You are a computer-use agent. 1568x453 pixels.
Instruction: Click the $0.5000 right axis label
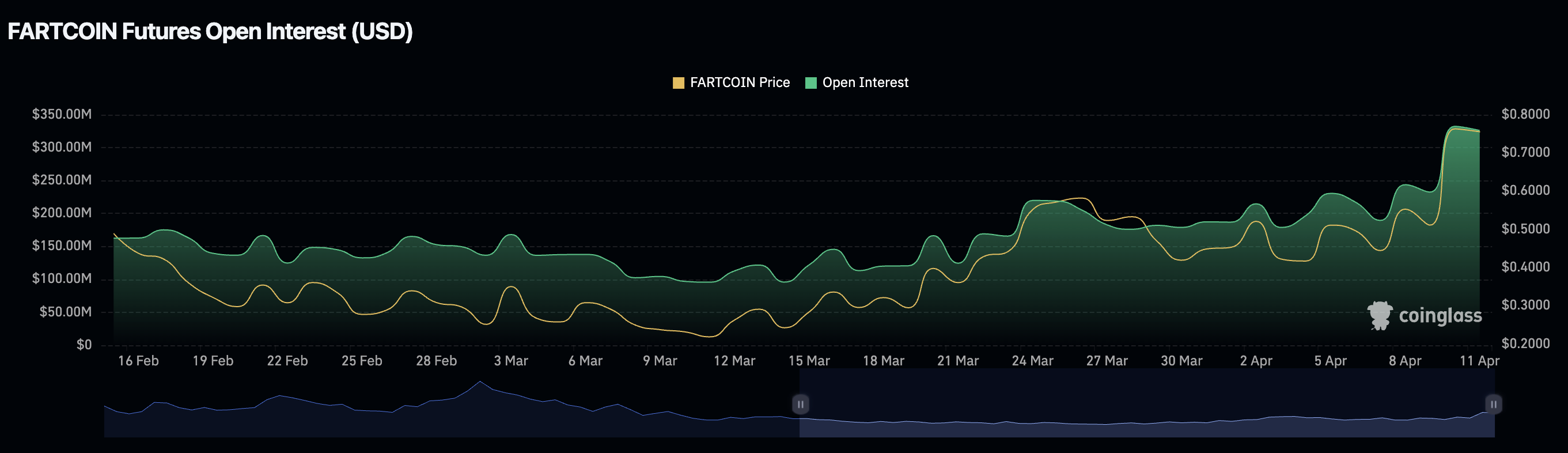click(1525, 229)
